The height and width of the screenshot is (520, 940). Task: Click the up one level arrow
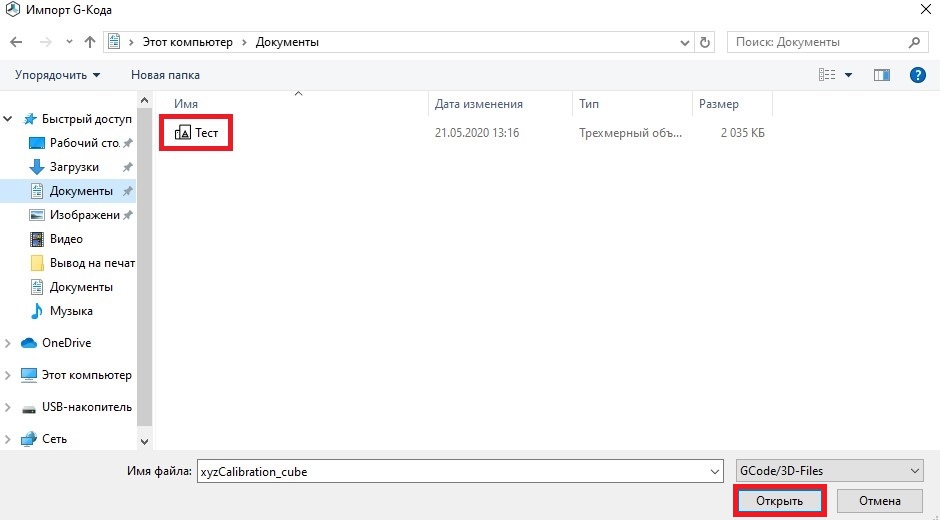coord(90,42)
